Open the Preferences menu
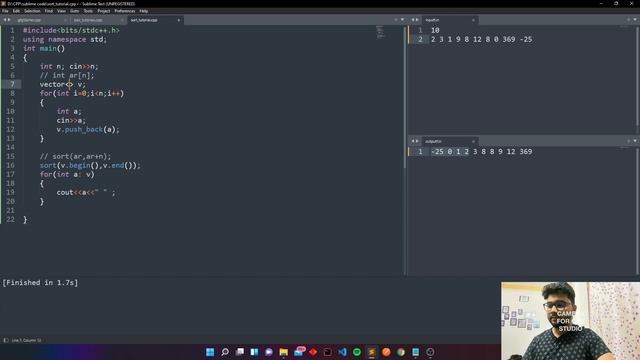640x360 pixels. coord(124,11)
